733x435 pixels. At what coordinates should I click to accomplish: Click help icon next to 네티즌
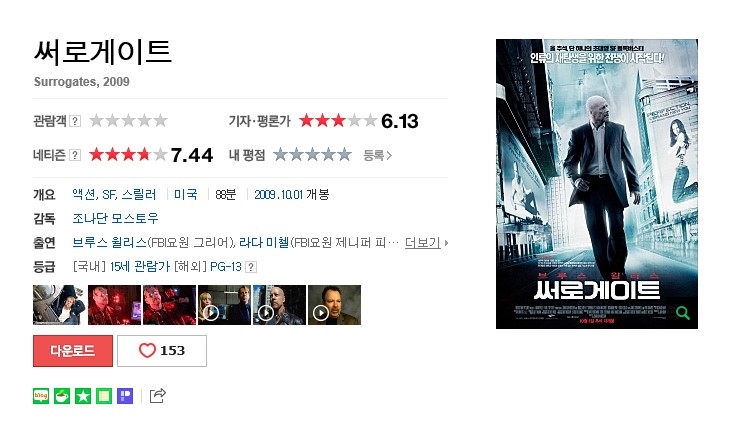pos(75,155)
